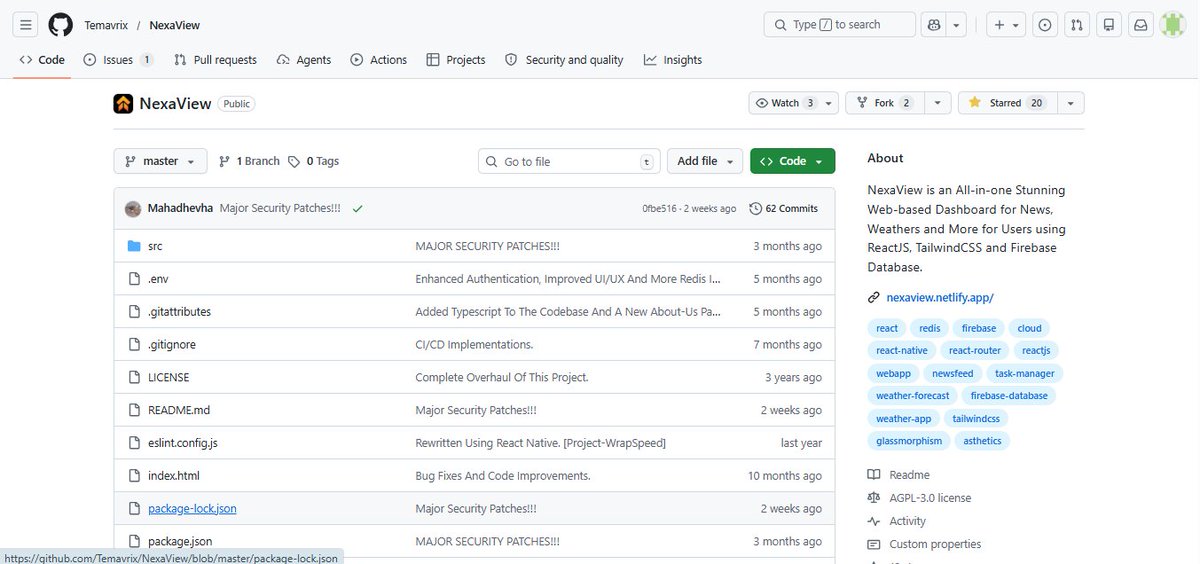Toggle the Starred button
Viewport: 1200px width, 564px height.
coord(1006,103)
